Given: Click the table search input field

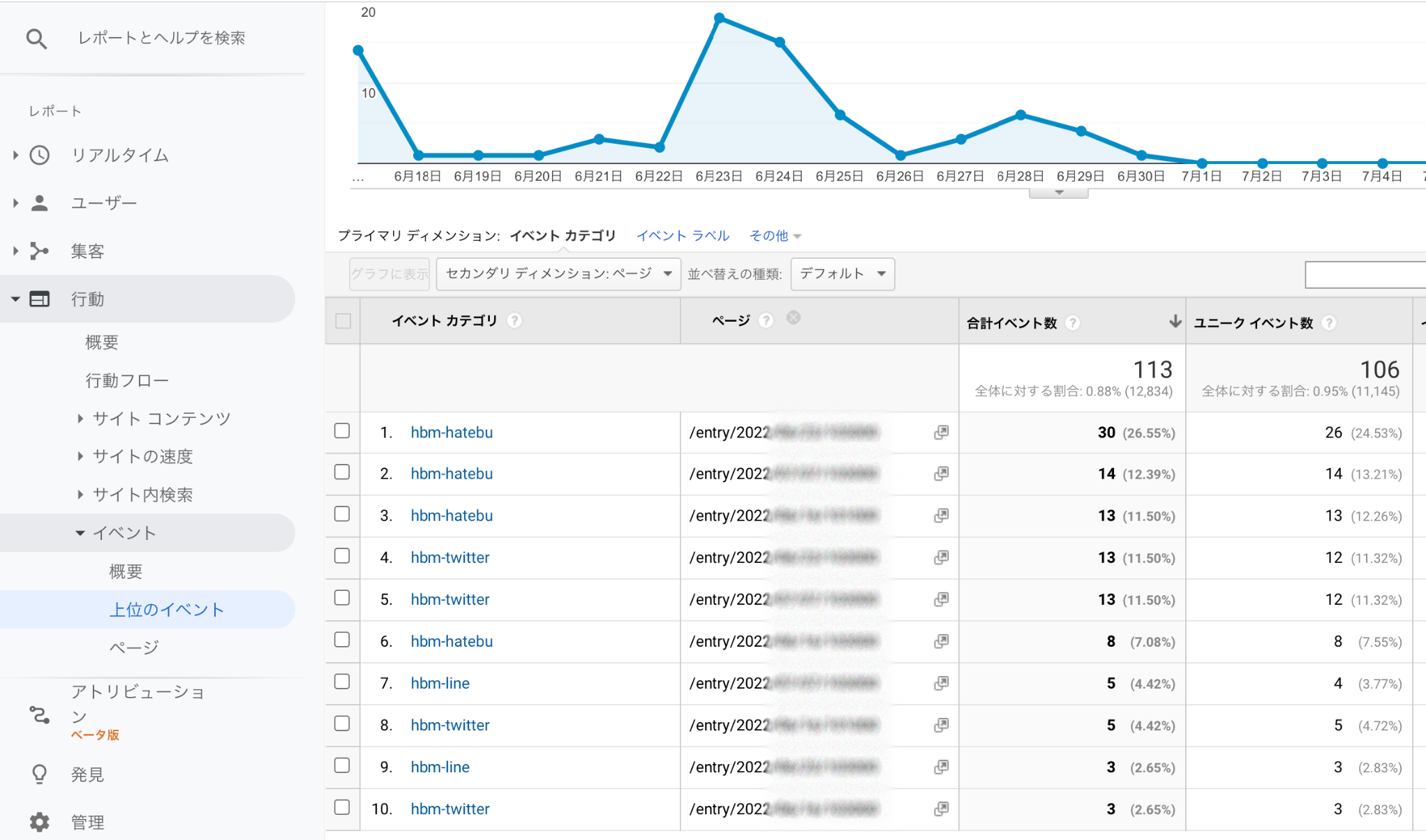Looking at the screenshot, I should click(x=1365, y=275).
